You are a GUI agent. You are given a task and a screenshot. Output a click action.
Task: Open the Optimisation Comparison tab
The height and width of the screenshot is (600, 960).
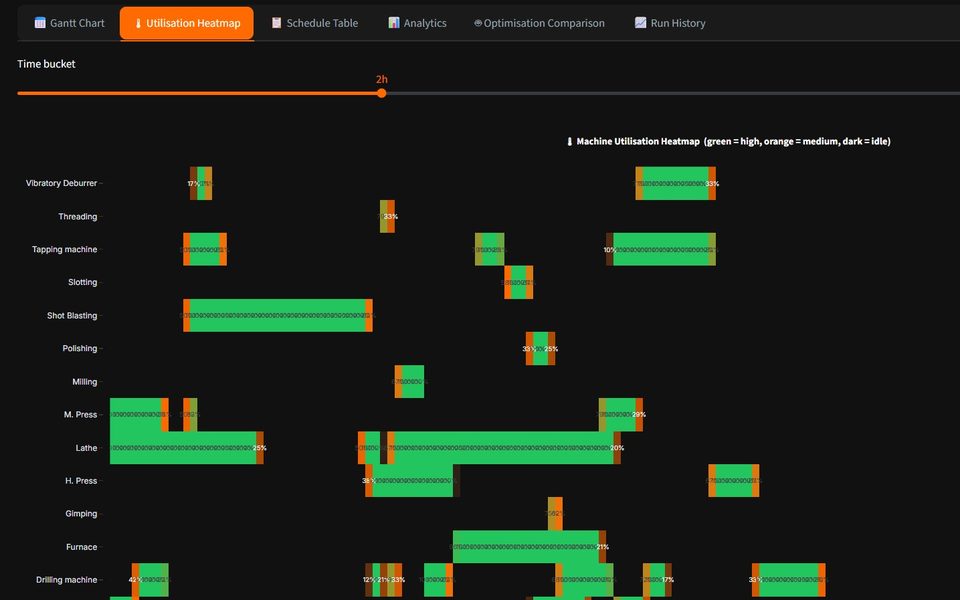539,23
